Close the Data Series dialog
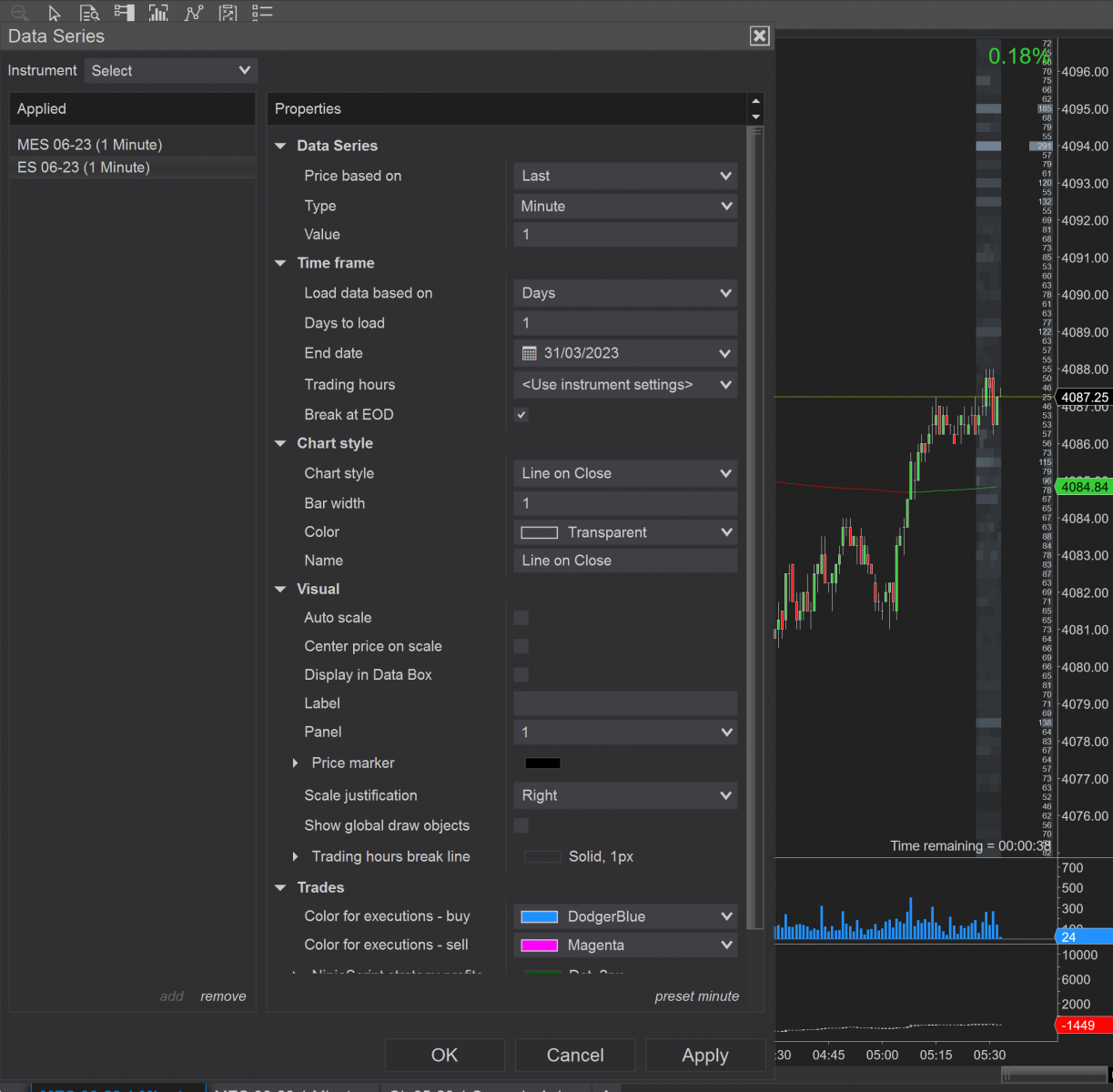Image resolution: width=1113 pixels, height=1092 pixels. click(x=760, y=35)
